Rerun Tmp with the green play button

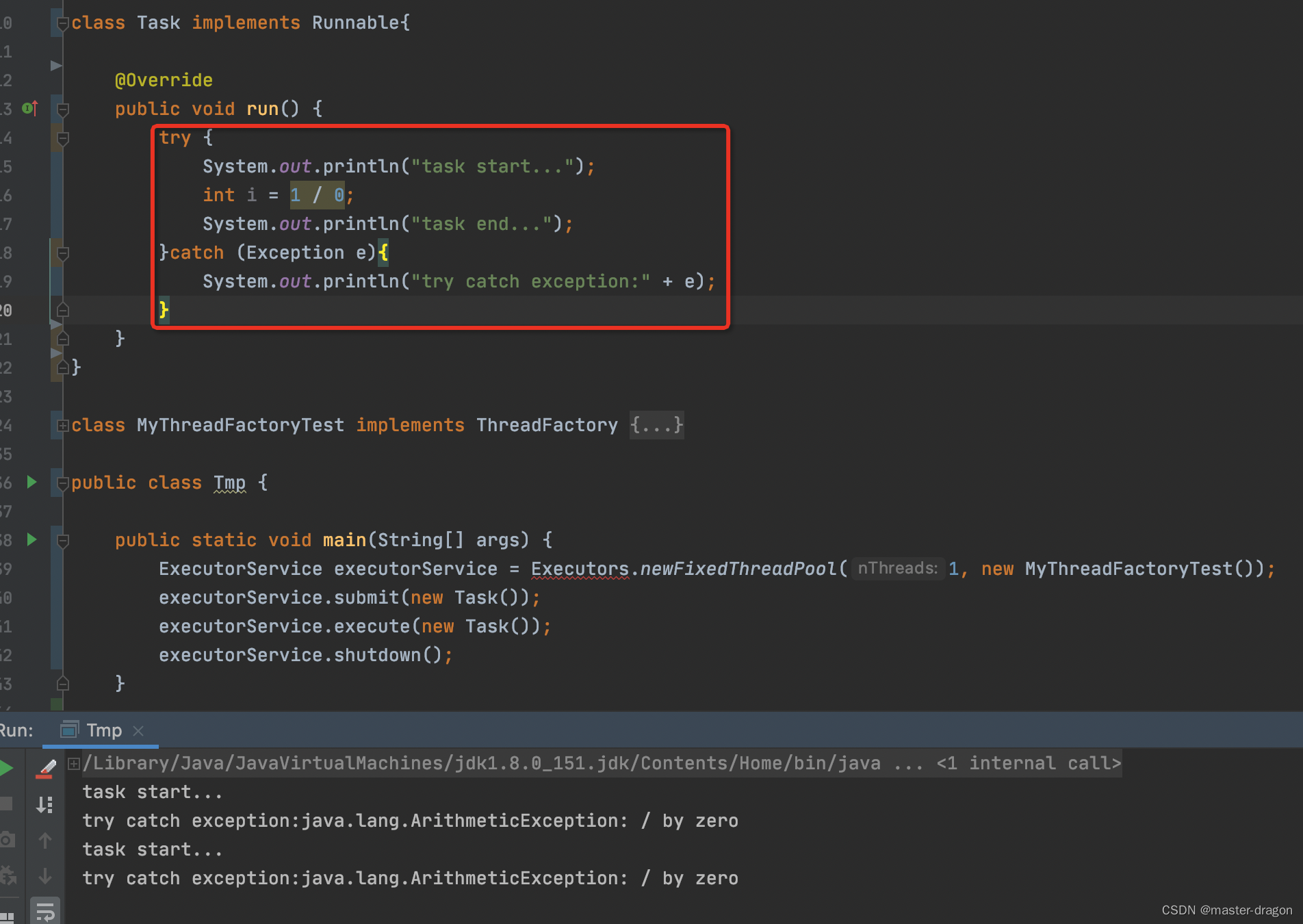pos(6,768)
